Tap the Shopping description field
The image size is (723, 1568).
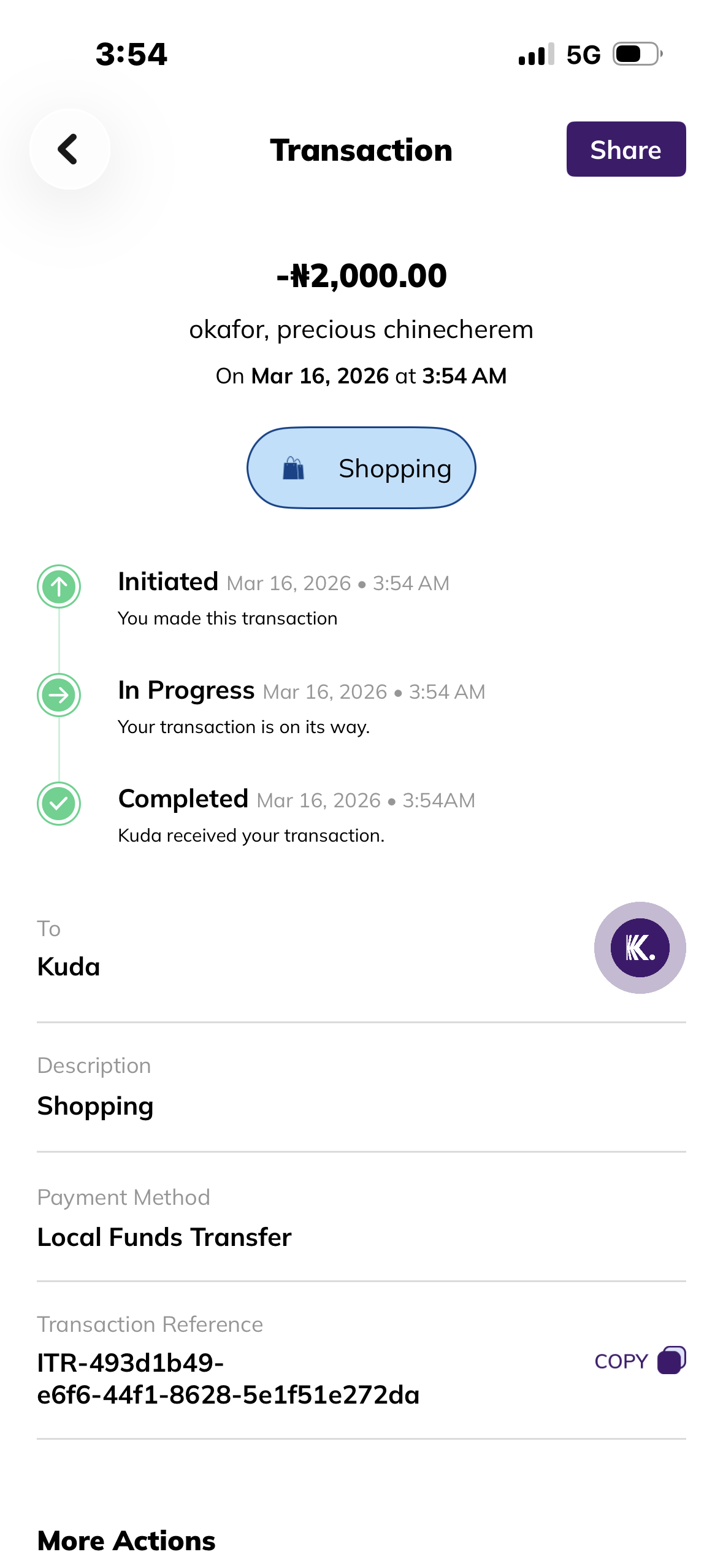pyautogui.click(x=96, y=1105)
